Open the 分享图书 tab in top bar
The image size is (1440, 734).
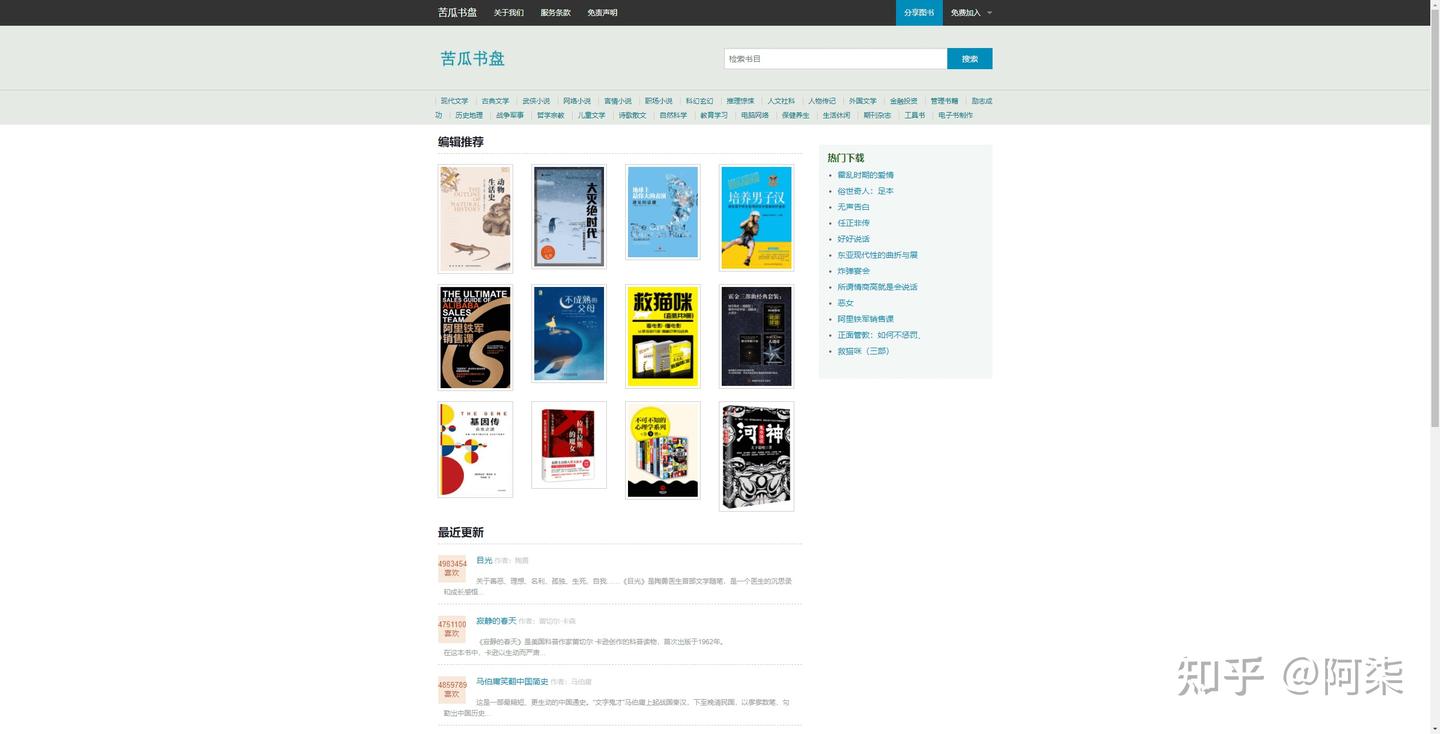tap(919, 13)
